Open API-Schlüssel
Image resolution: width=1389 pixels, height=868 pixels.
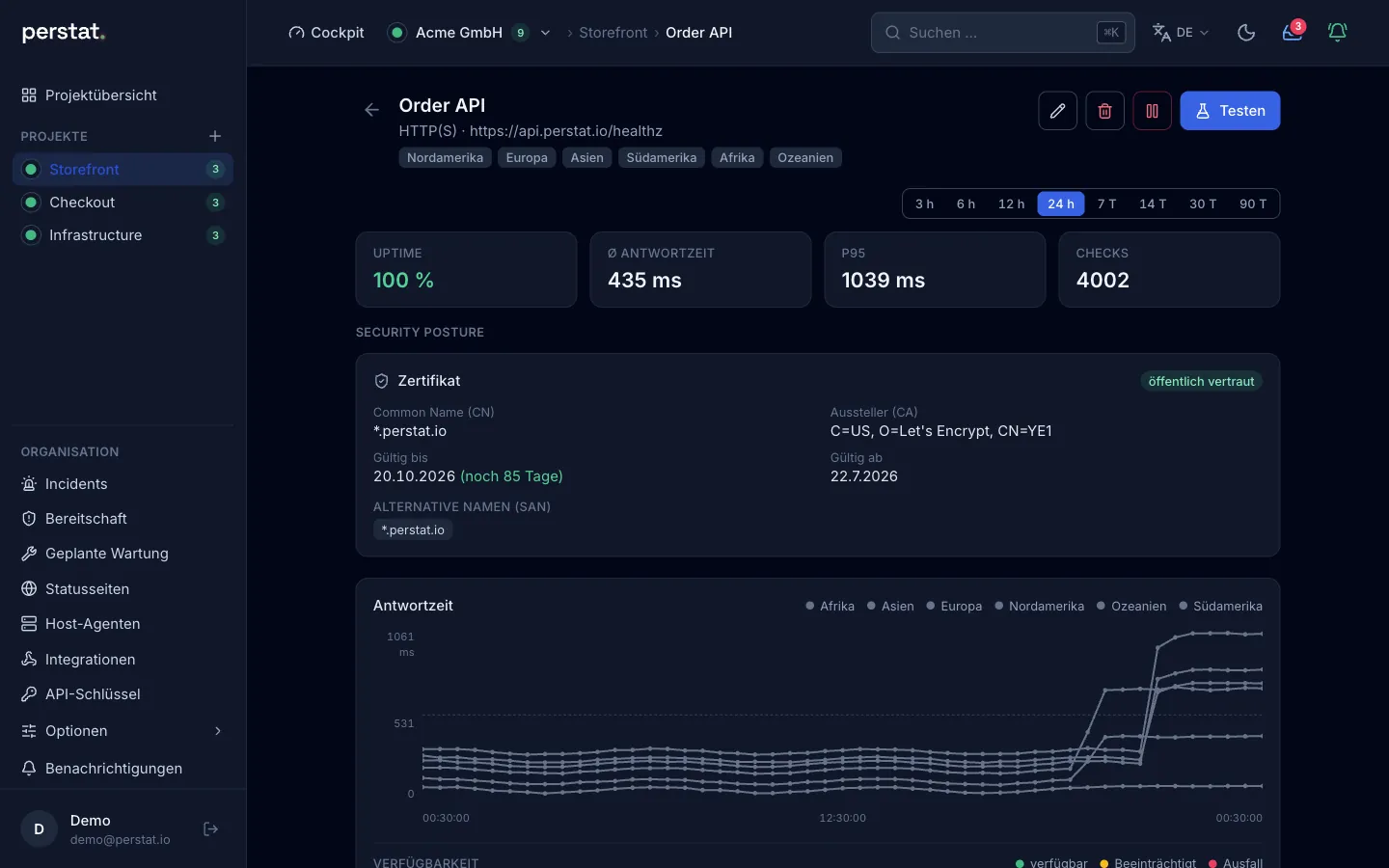click(x=123, y=694)
